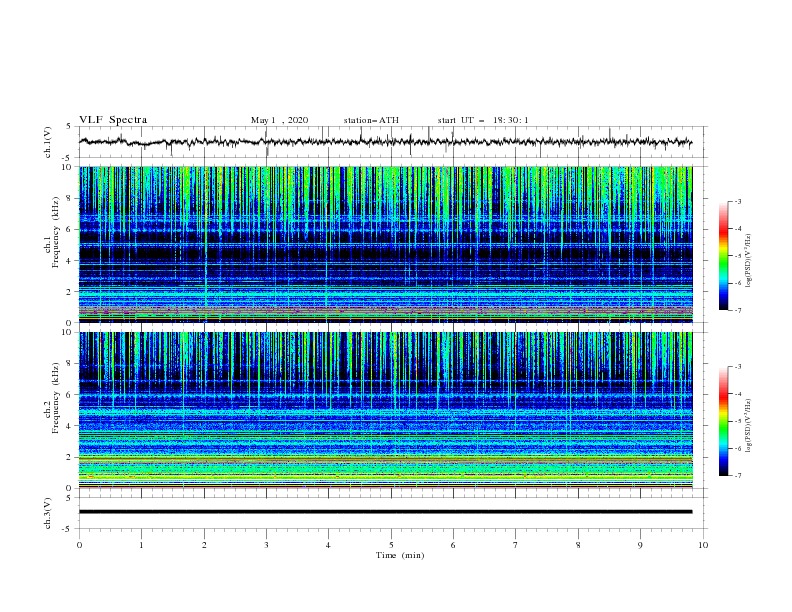Click the upper PSD color scale bar
792x612 pixels.
tap(723, 256)
